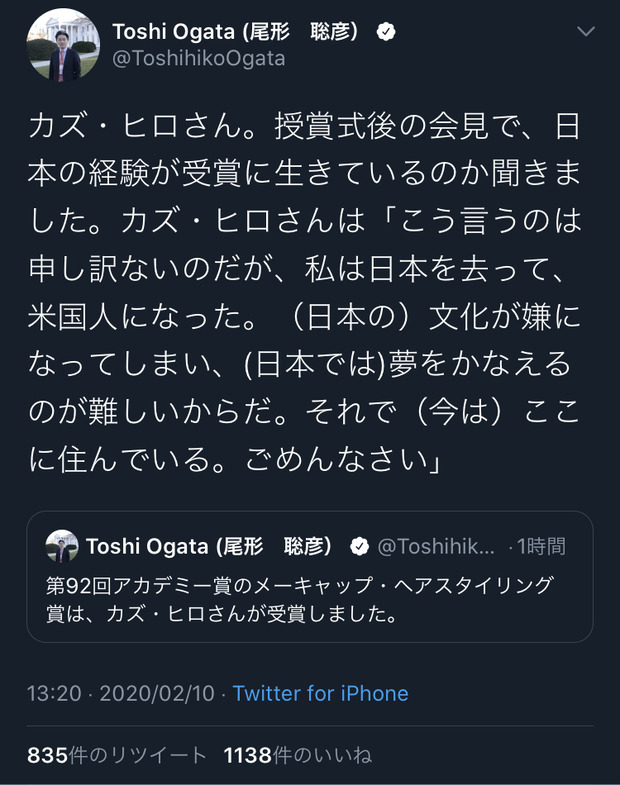Open the tweet options chevron menu
The height and width of the screenshot is (785, 620).
[585, 32]
